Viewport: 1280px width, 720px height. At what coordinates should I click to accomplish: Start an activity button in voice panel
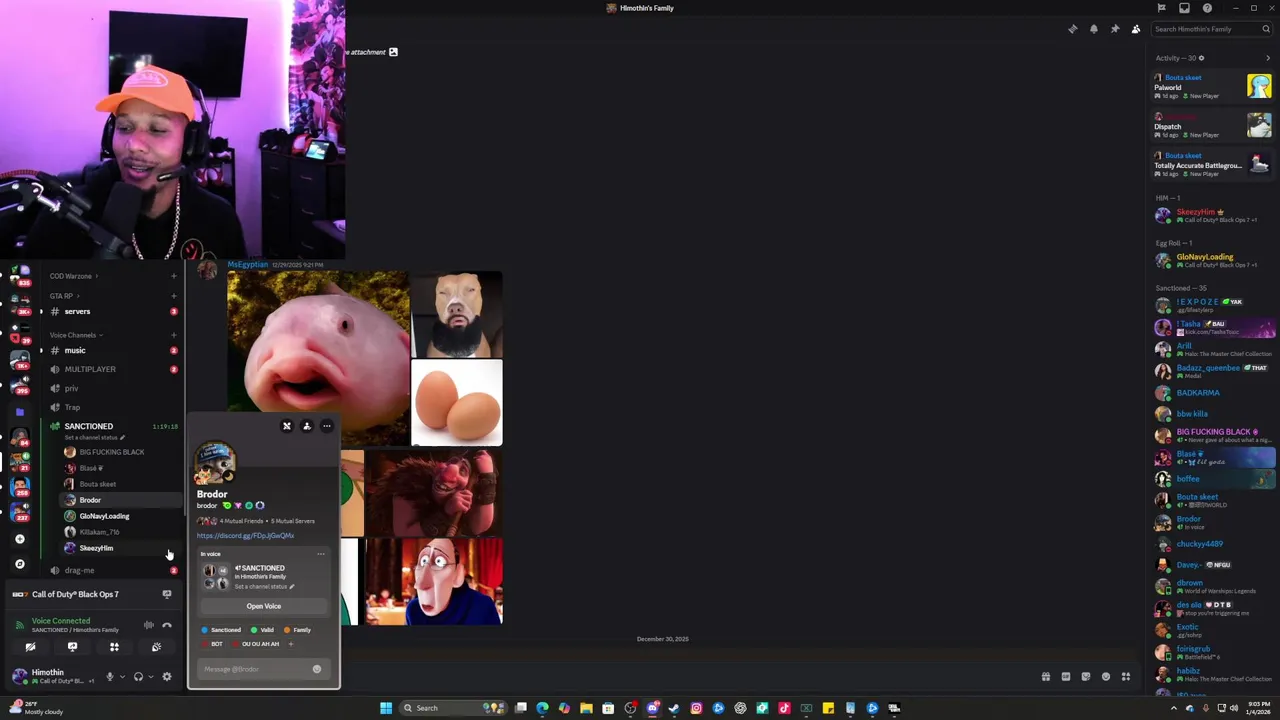click(x=114, y=647)
